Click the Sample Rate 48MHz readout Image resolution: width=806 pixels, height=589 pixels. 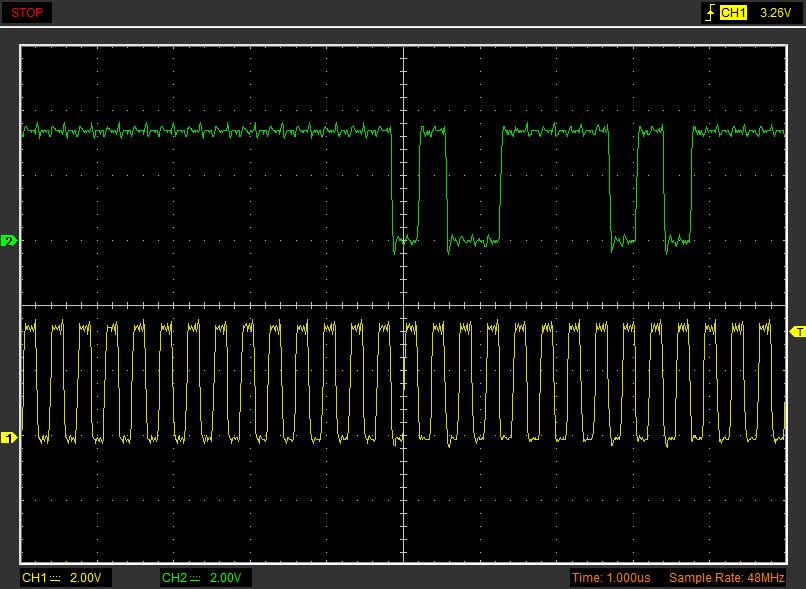(726, 578)
